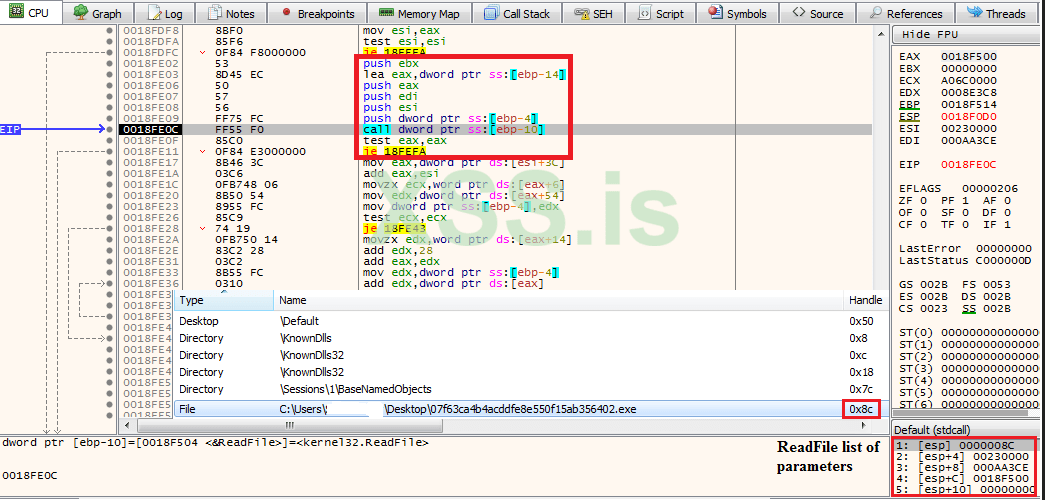
Task: Toggle breakpoint dot at address 0018FE17
Action: point(109,162)
